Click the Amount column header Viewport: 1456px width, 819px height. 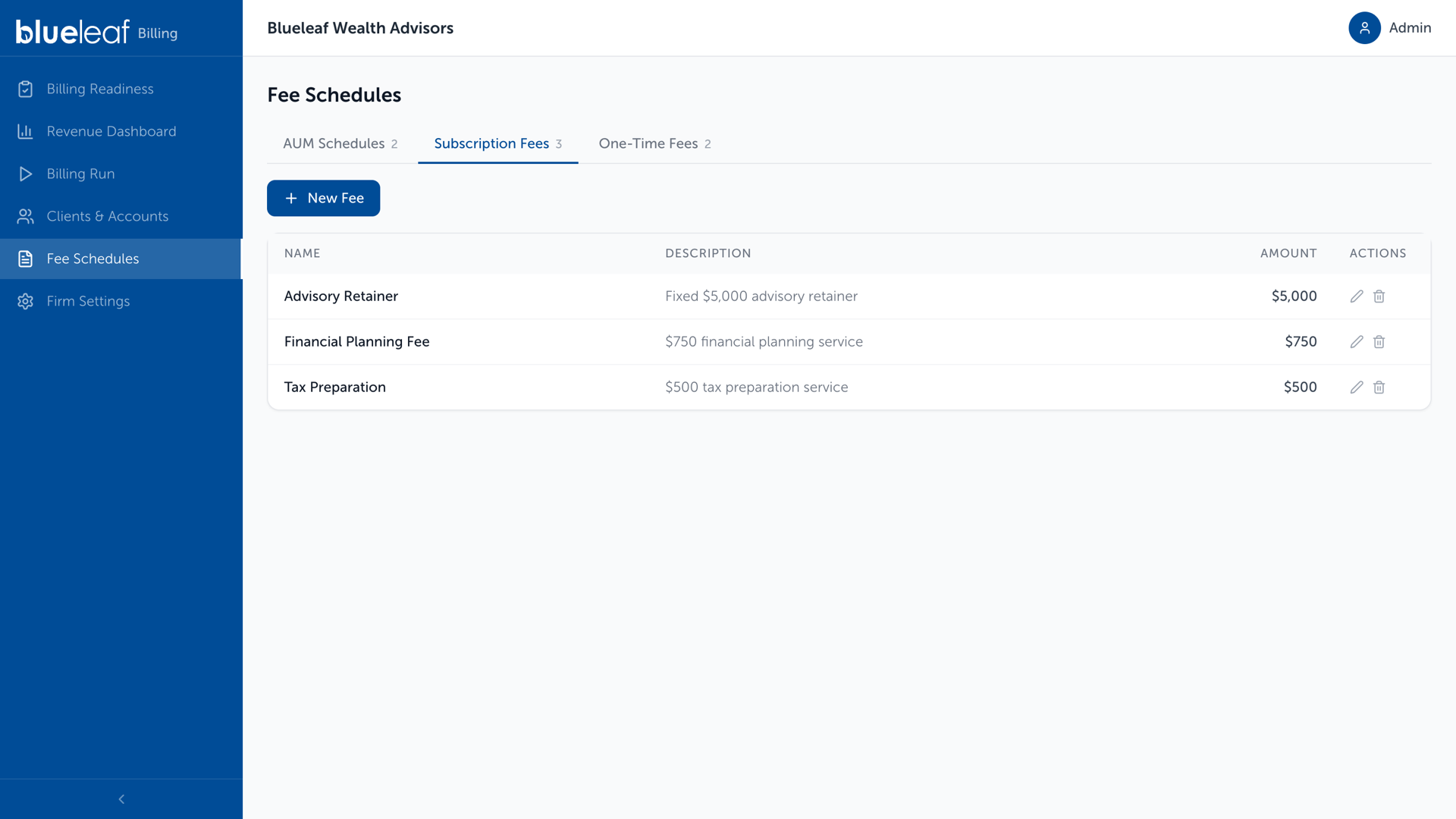[1288, 253]
